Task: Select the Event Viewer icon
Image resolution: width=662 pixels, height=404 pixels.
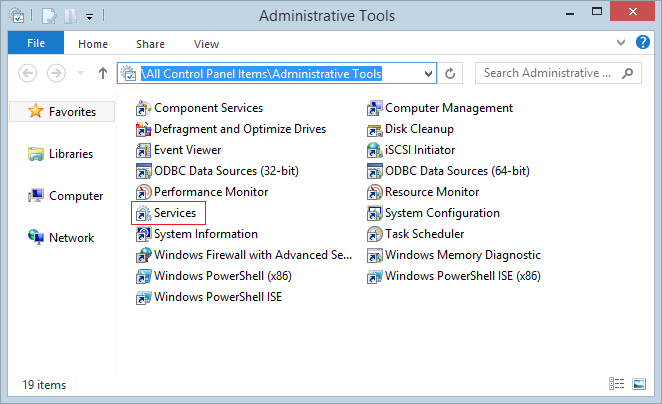Action: (x=144, y=150)
